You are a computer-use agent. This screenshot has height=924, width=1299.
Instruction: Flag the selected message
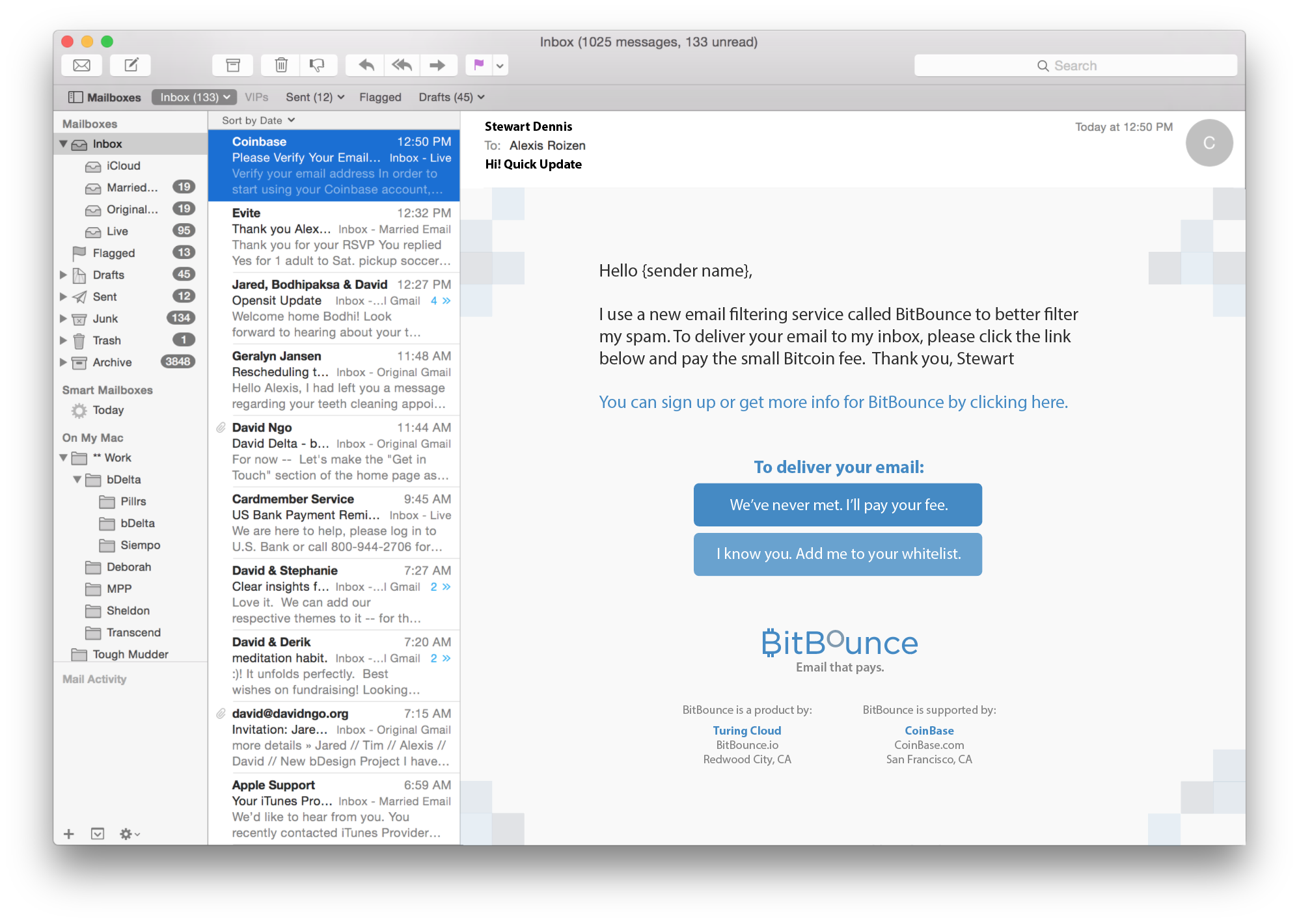(x=479, y=65)
